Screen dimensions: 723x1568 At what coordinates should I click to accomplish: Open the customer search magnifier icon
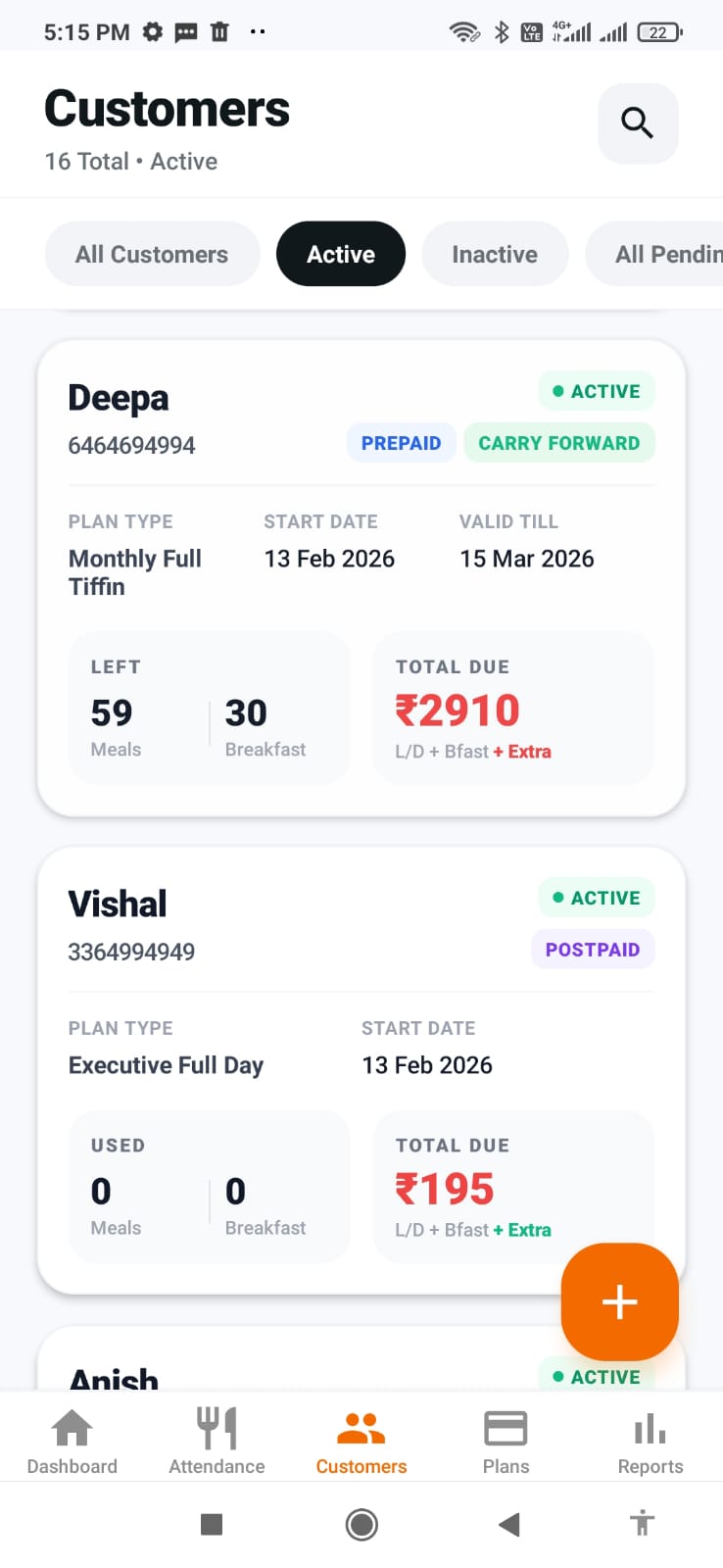point(638,123)
